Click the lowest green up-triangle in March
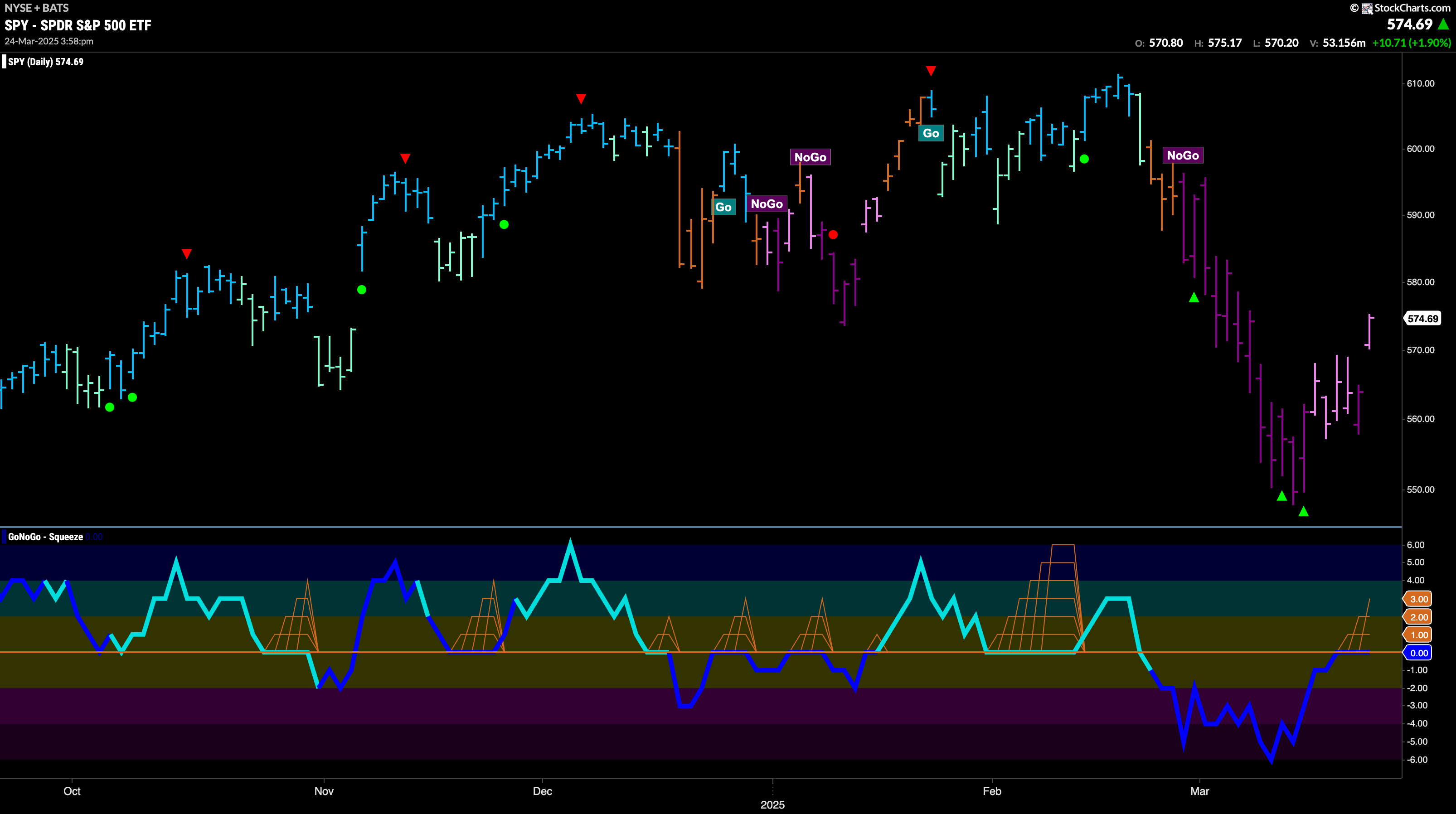Viewport: 1456px width, 814px height. coord(1303,512)
